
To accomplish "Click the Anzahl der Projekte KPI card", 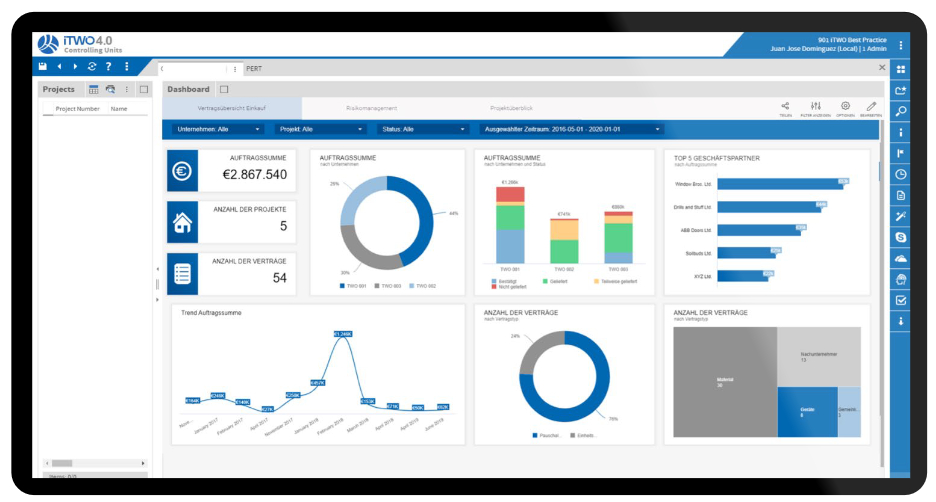I will click(232, 222).
